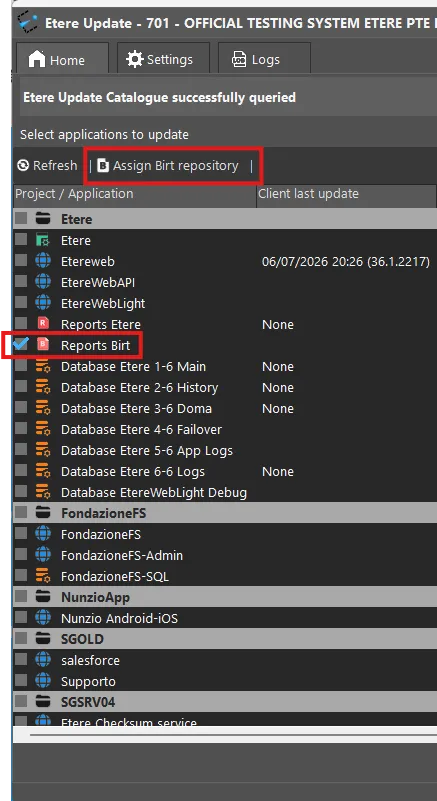Click the green Etere application icon
Viewport: 437px width, 801px height.
[x=43, y=240]
